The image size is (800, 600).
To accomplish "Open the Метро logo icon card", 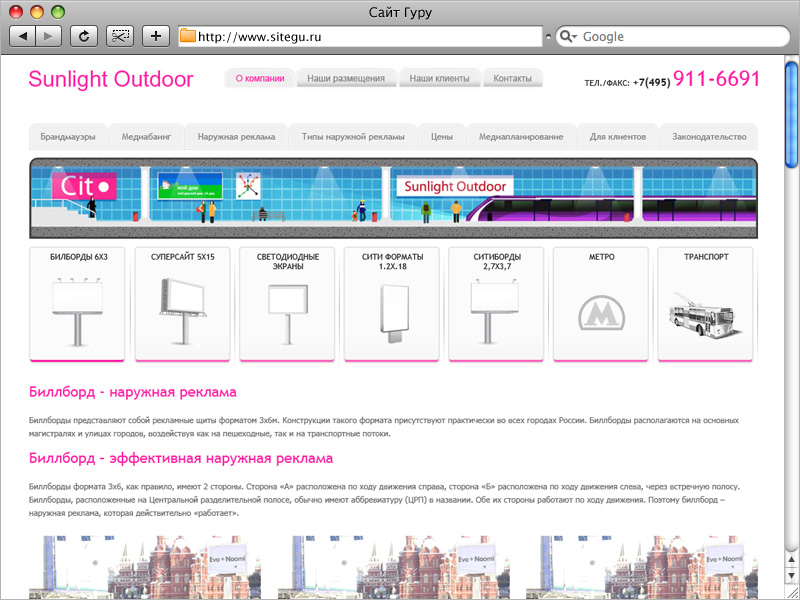I will click(601, 305).
